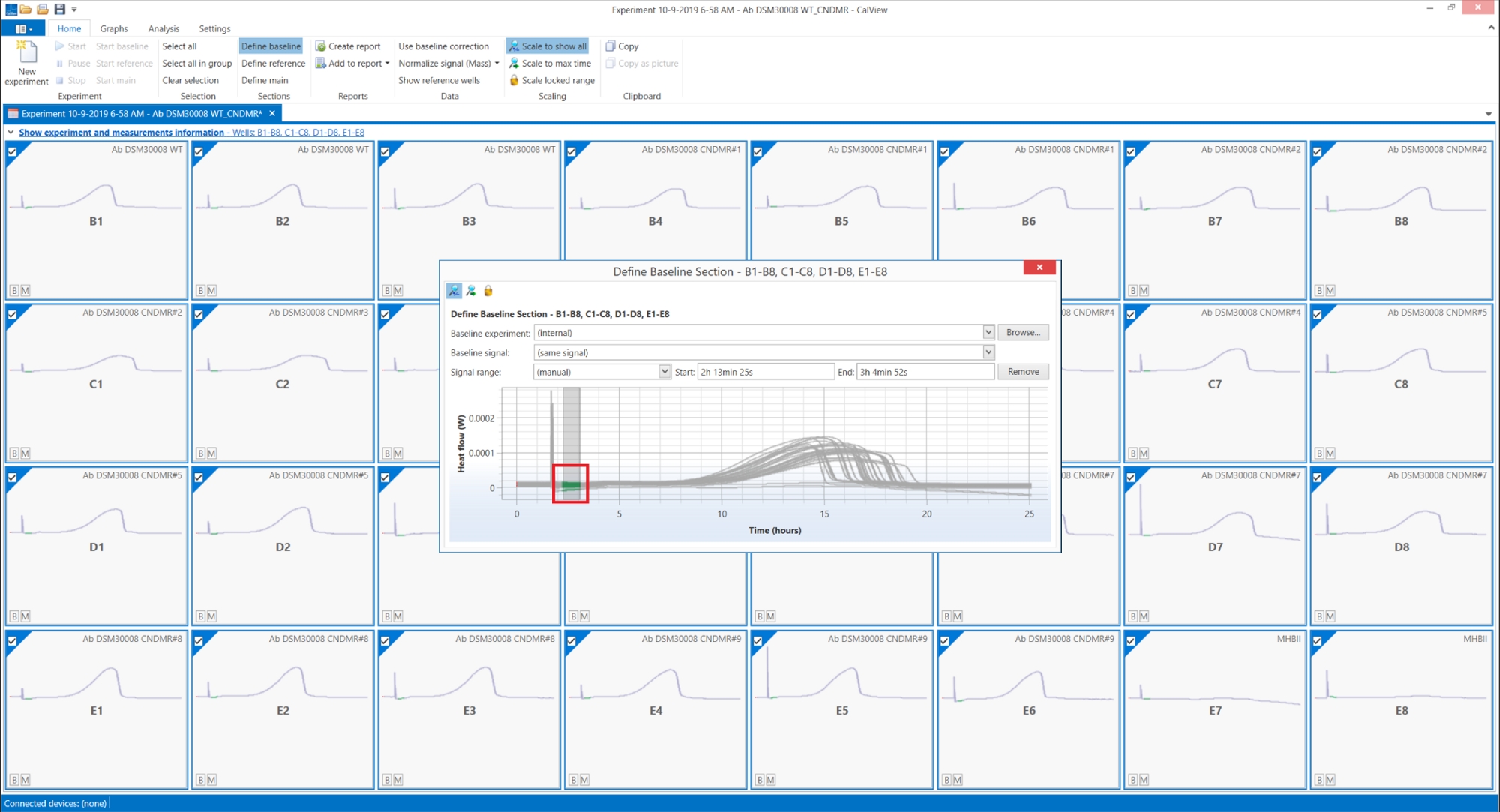Click the New experiment icon

tap(27, 52)
